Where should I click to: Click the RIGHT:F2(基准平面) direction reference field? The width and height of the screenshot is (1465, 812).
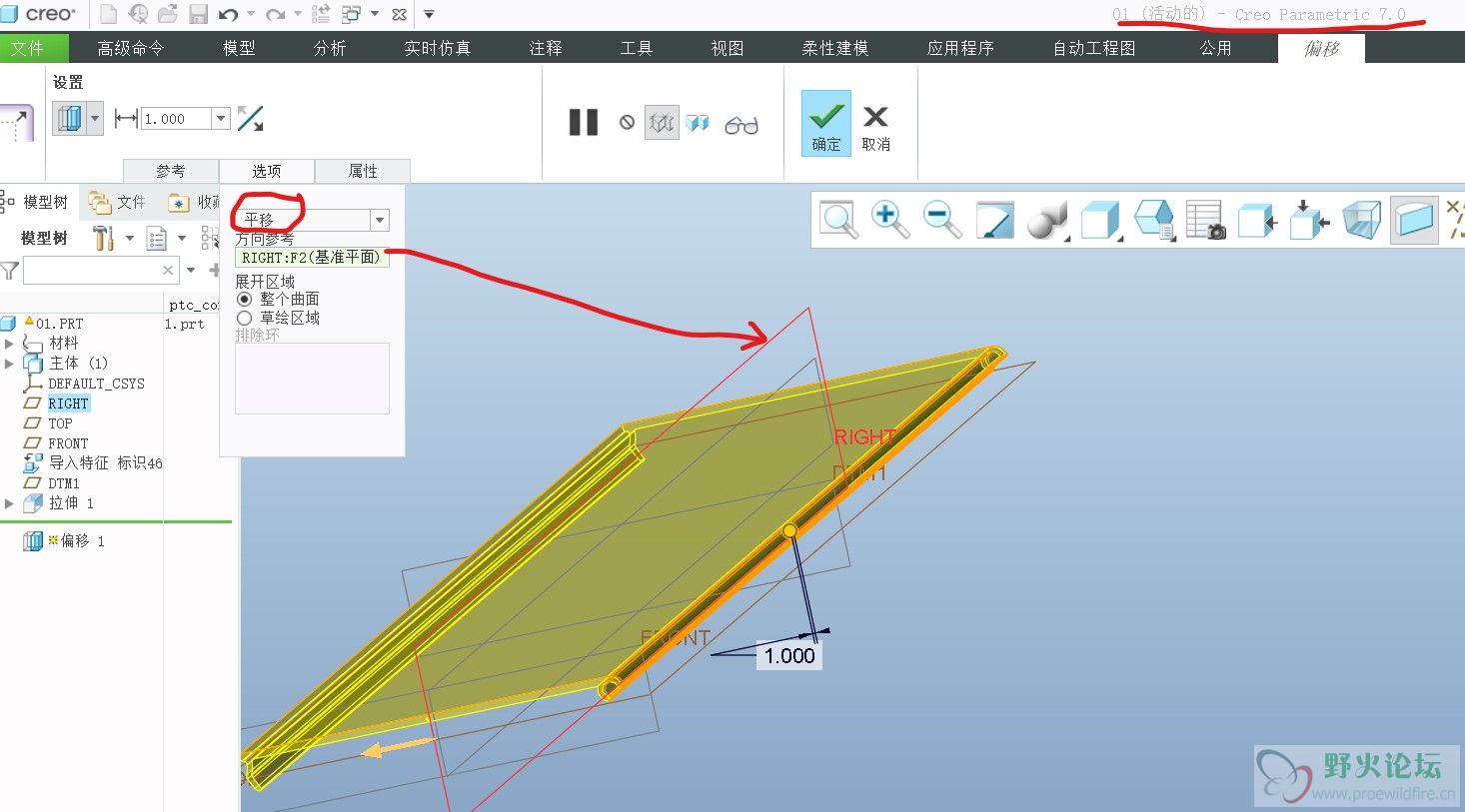(312, 258)
